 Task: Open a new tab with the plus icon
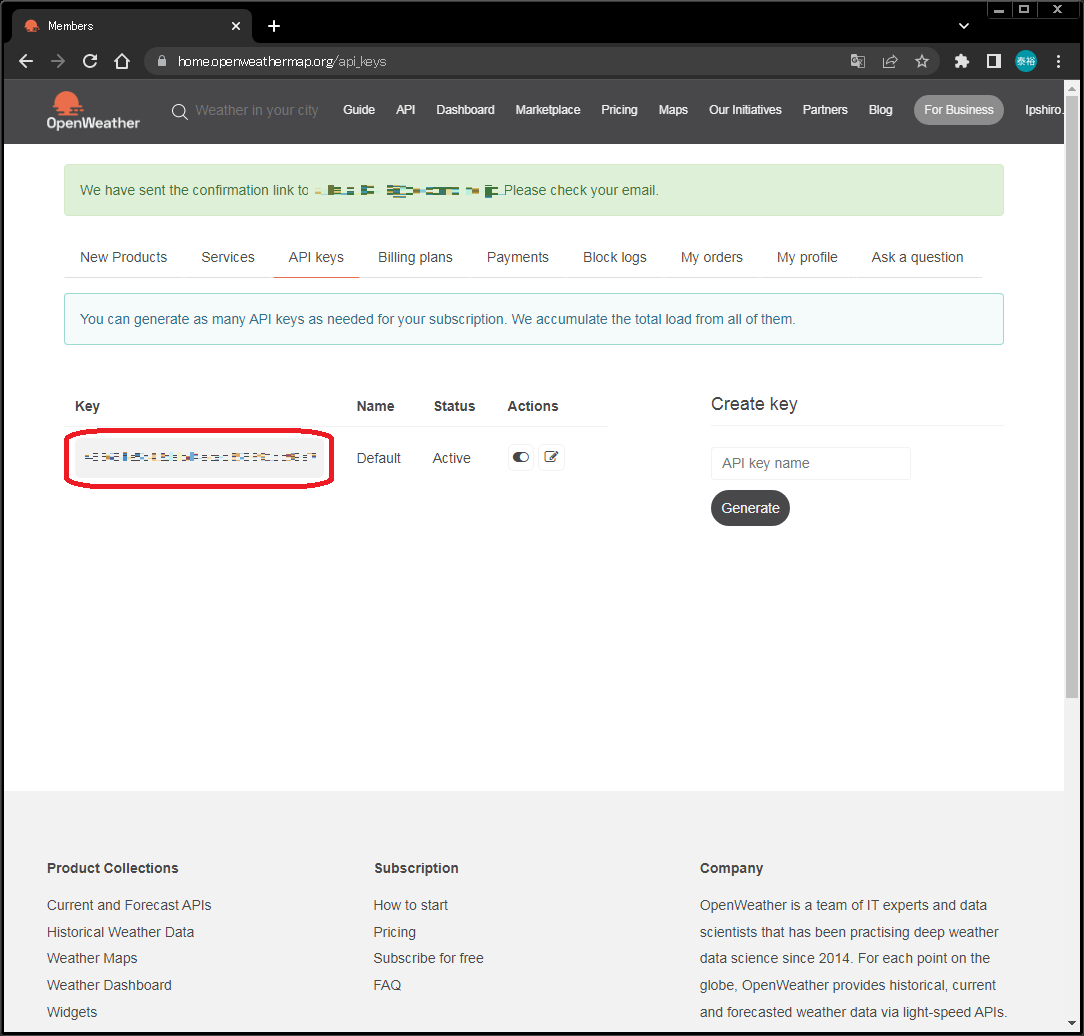point(274,26)
